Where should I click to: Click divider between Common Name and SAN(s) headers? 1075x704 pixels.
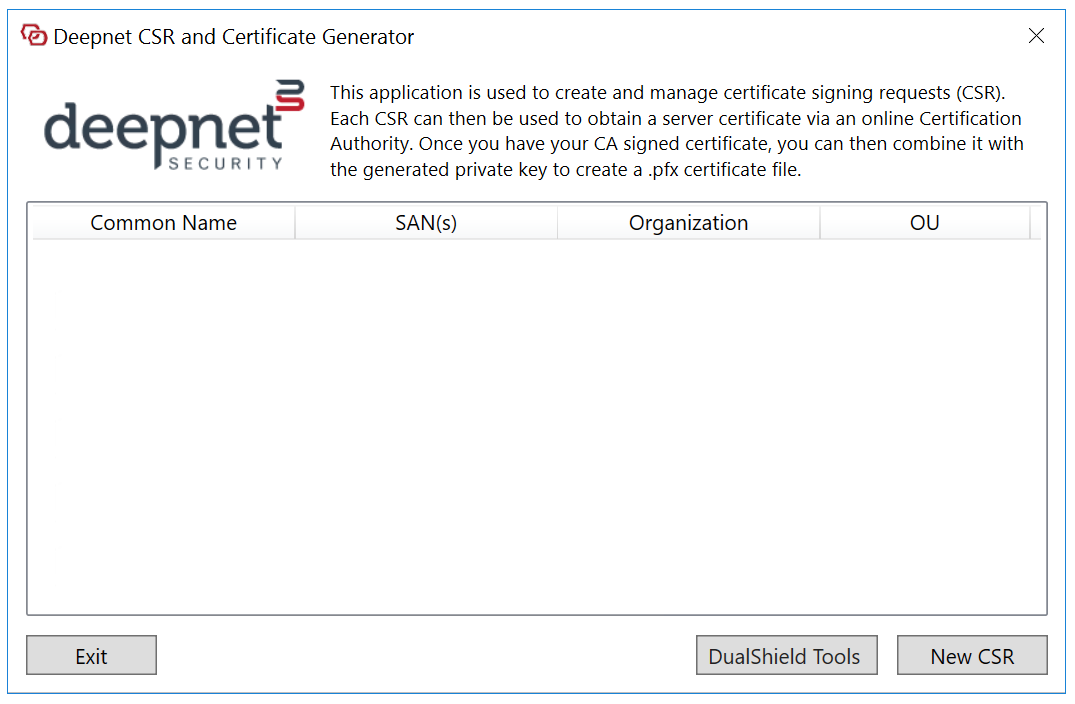(295, 223)
